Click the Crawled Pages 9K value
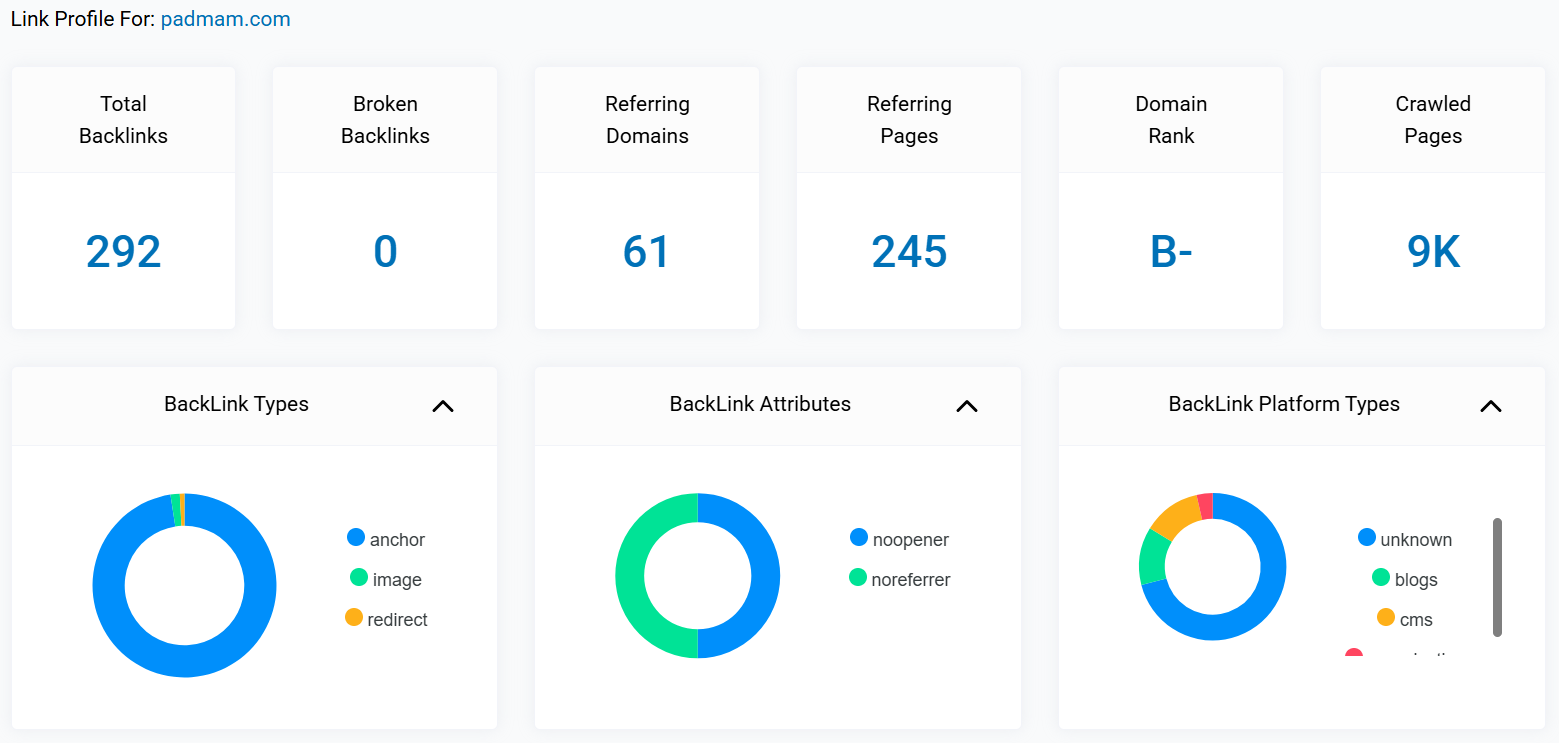Viewport: 1559px width, 743px height. point(1433,251)
